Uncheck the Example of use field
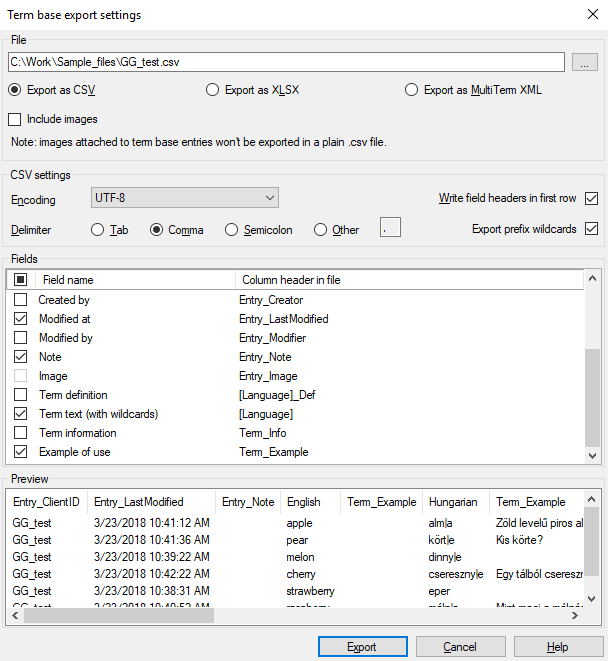 (x=20, y=452)
